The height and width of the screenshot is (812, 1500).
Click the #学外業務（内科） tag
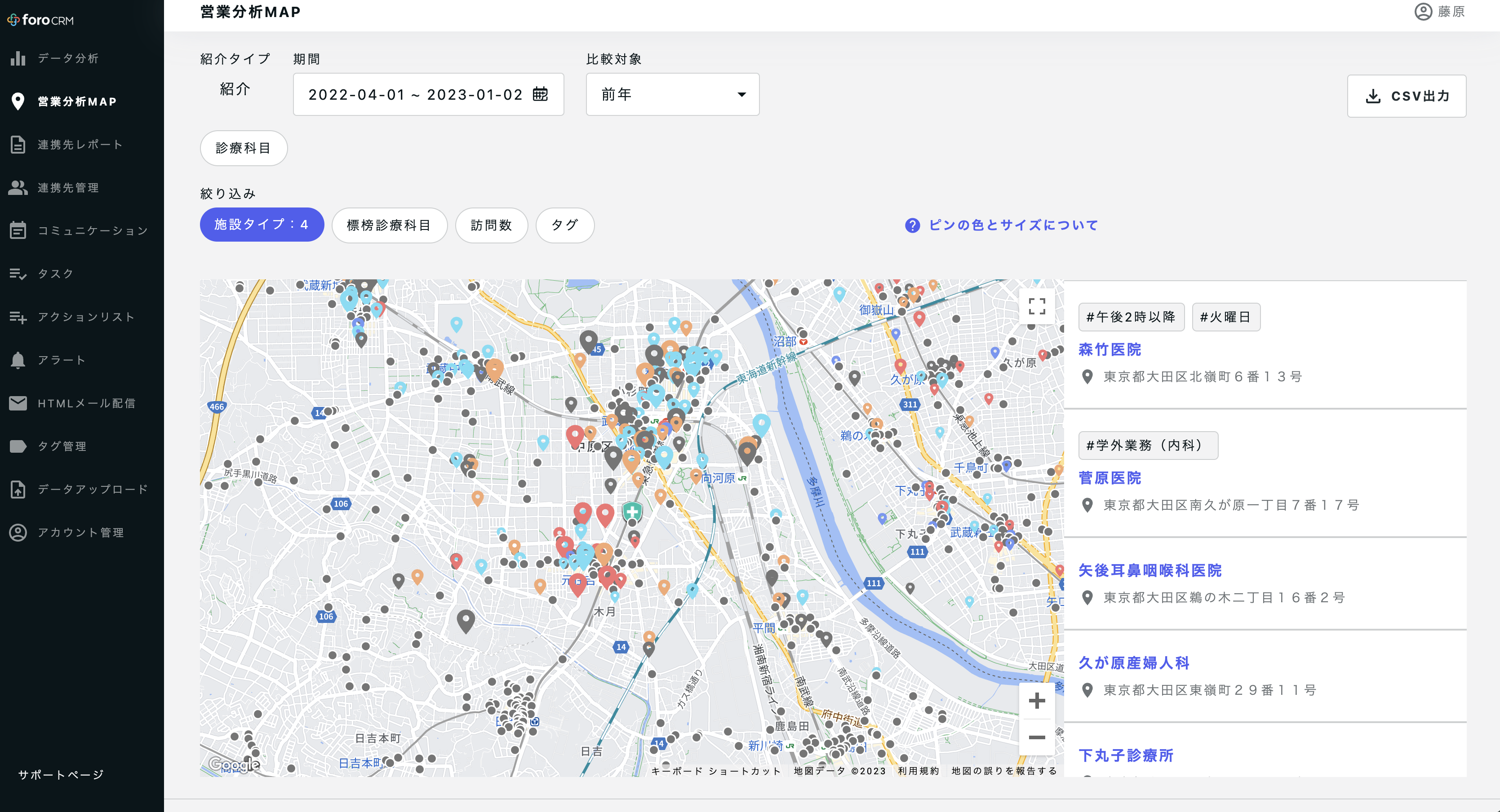(x=1148, y=445)
